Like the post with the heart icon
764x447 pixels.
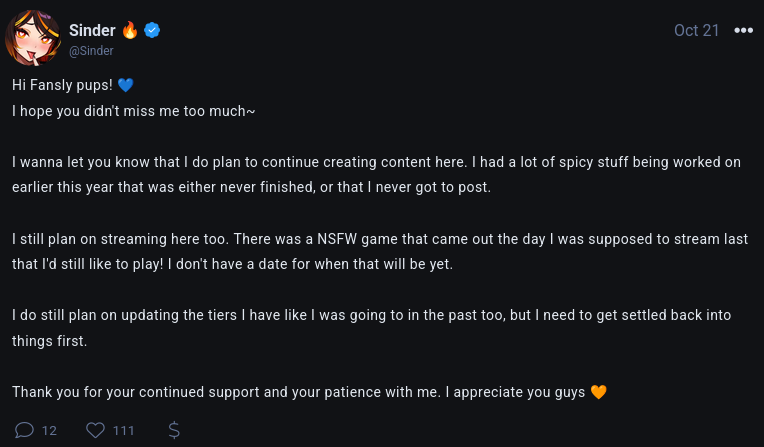point(96,430)
